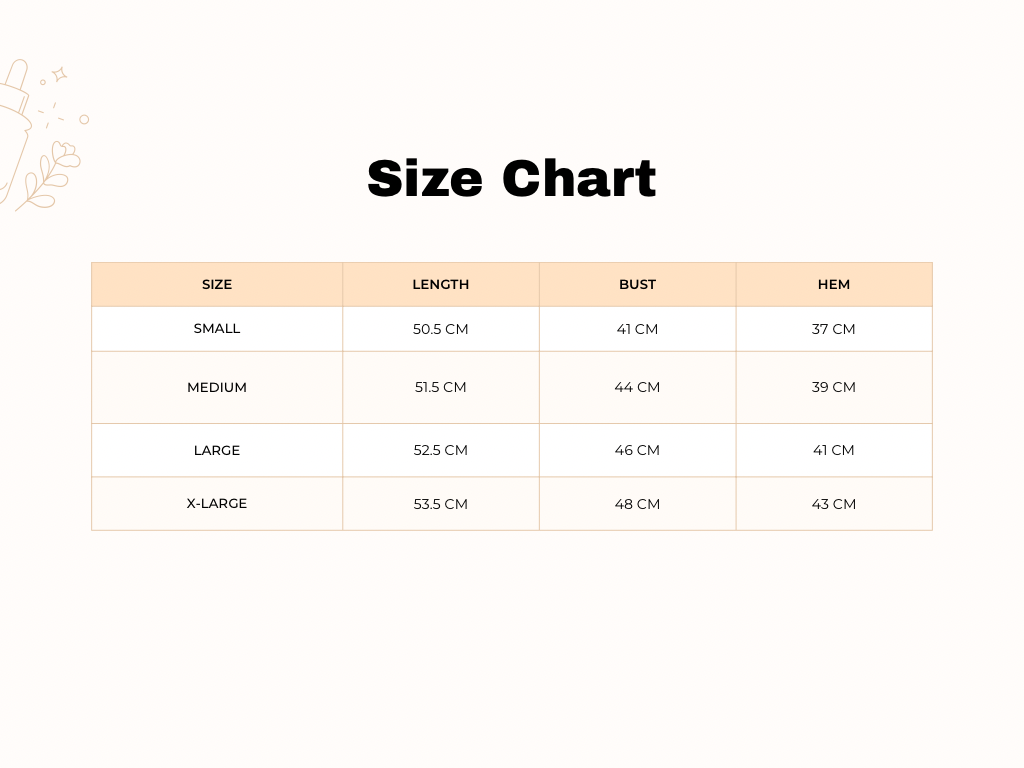
Task: Click the LARGE size row label
Action: coord(217,450)
